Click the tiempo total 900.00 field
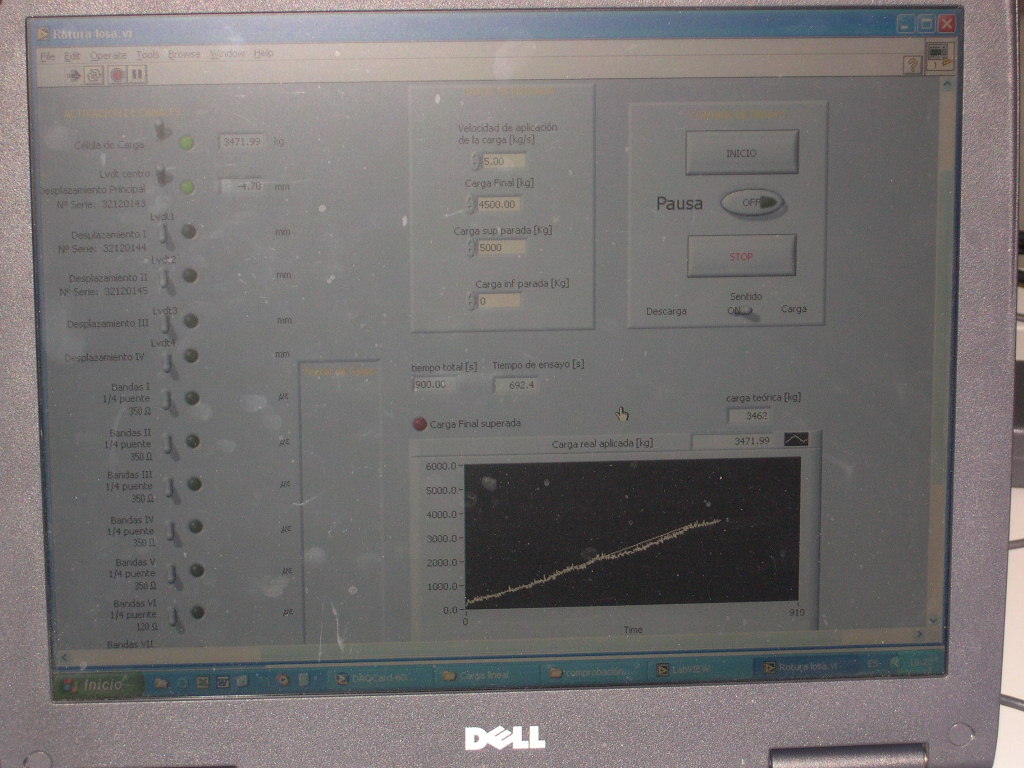 tap(434, 385)
